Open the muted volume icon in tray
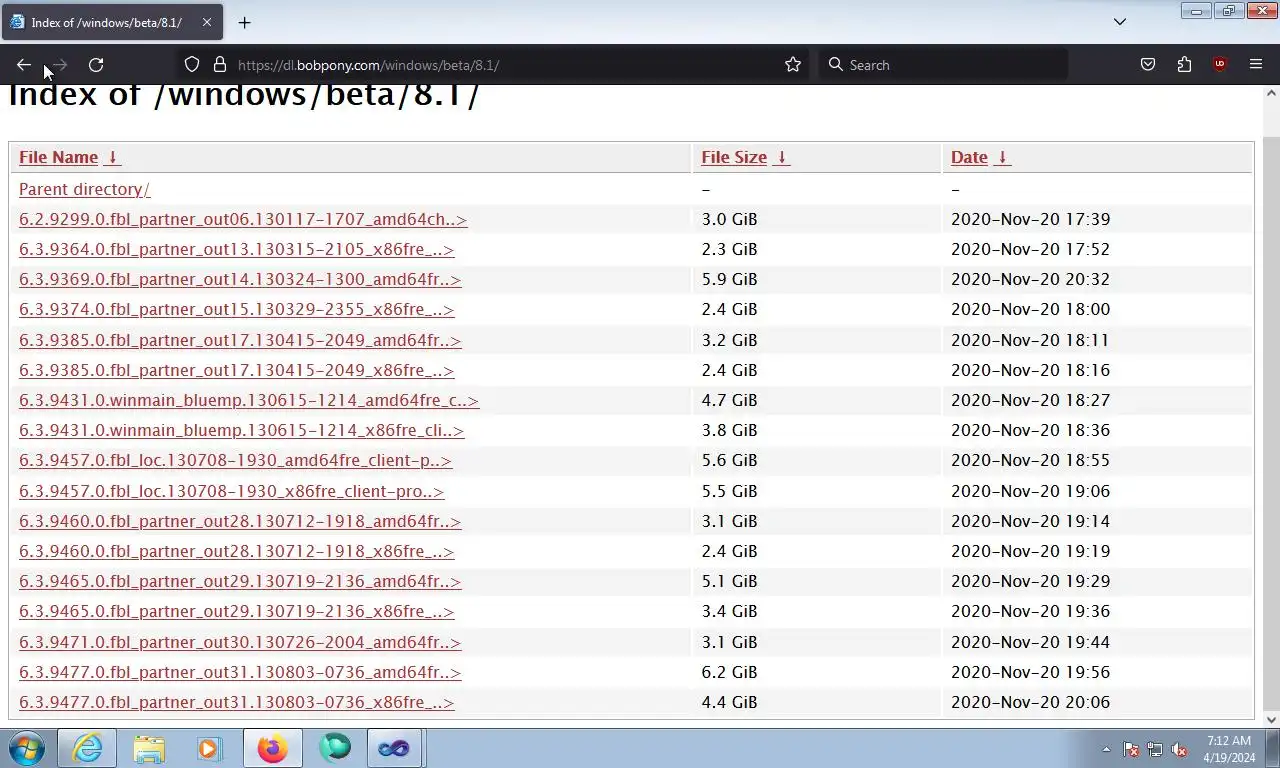The image size is (1280, 768). pos(1179,749)
